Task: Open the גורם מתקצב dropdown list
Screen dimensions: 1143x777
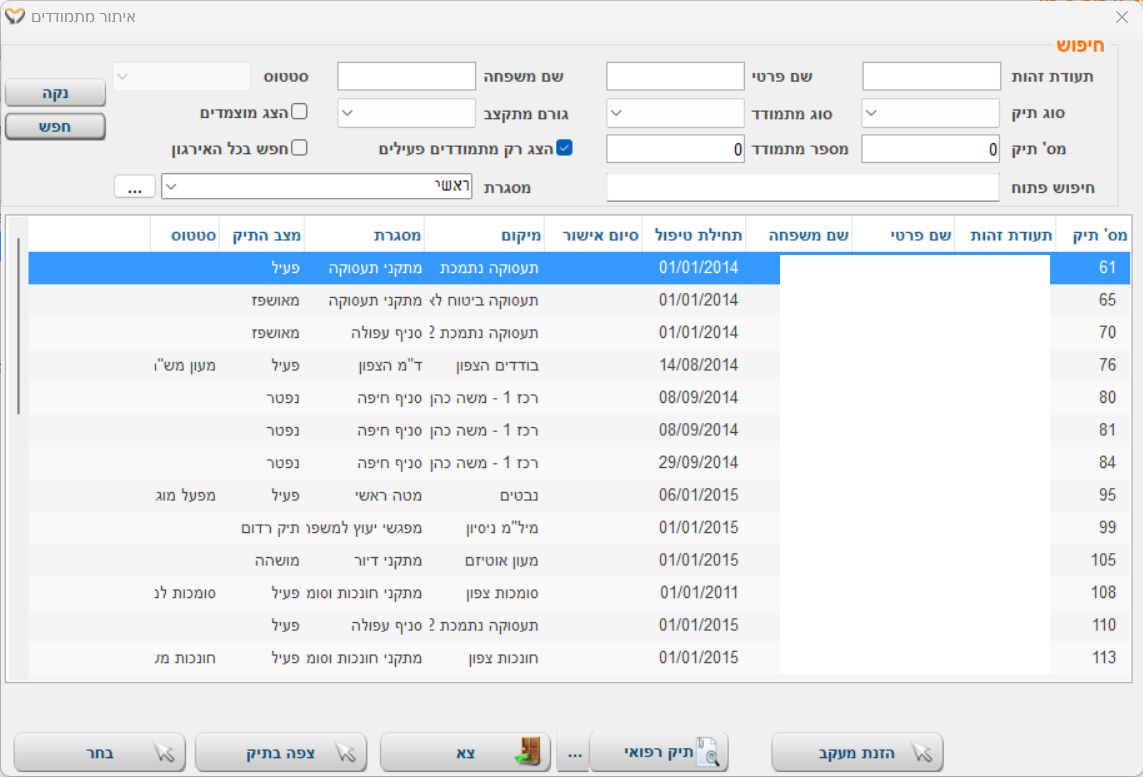Action: click(348, 113)
